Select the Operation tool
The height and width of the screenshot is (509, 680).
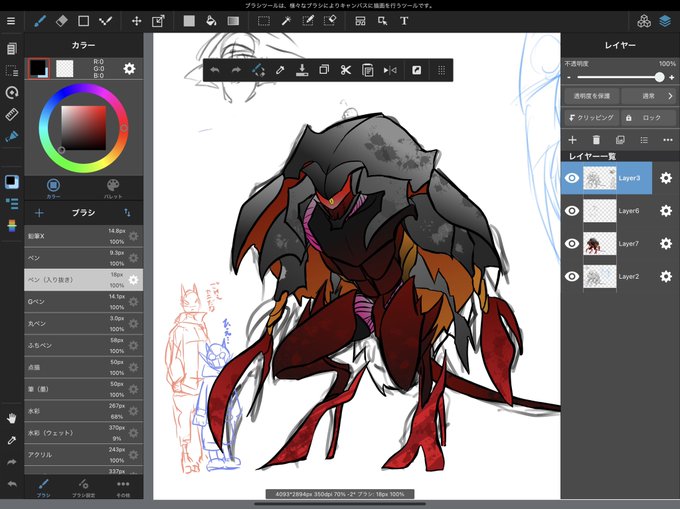pos(382,21)
